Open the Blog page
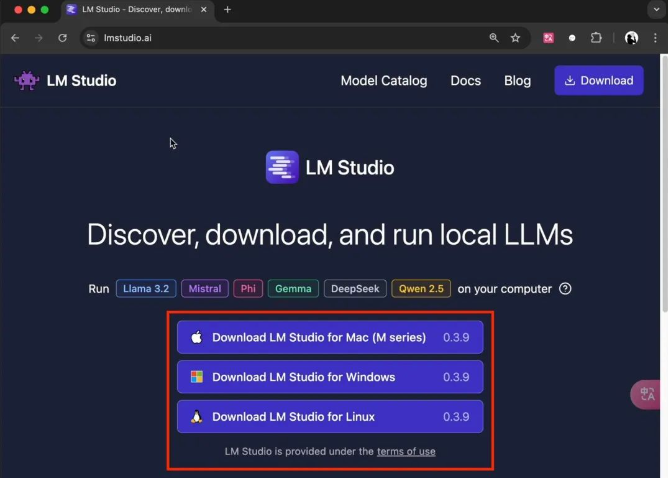This screenshot has width=668, height=479. tap(517, 81)
